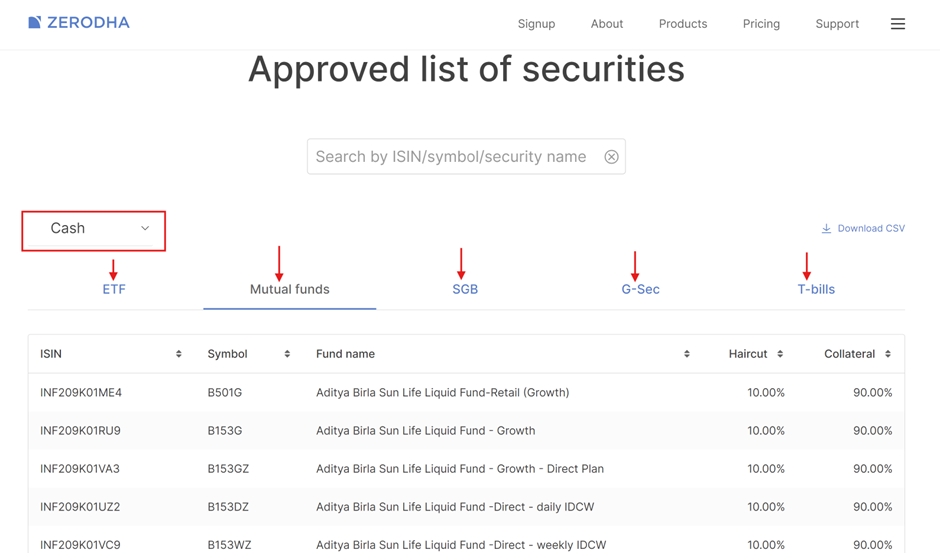Click 90.00% collateral in B153WZ row
940x553 pixels.
(x=873, y=545)
